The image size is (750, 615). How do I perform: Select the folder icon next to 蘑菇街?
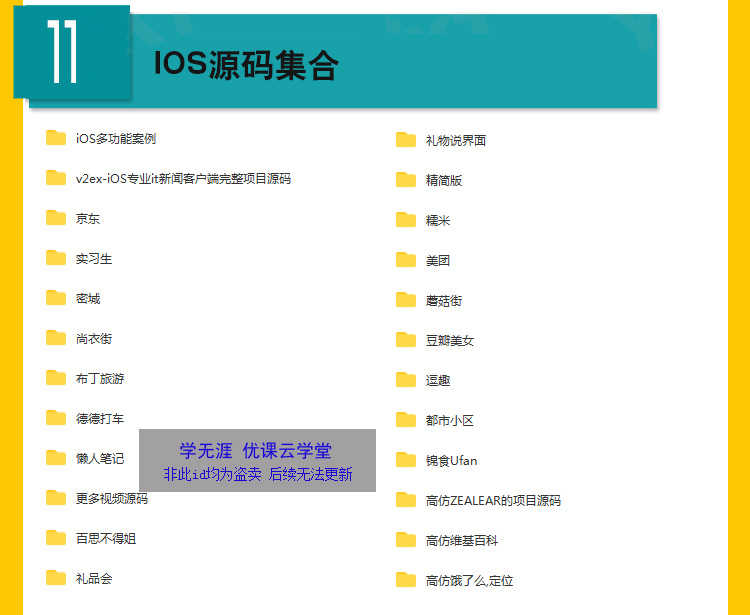(406, 300)
